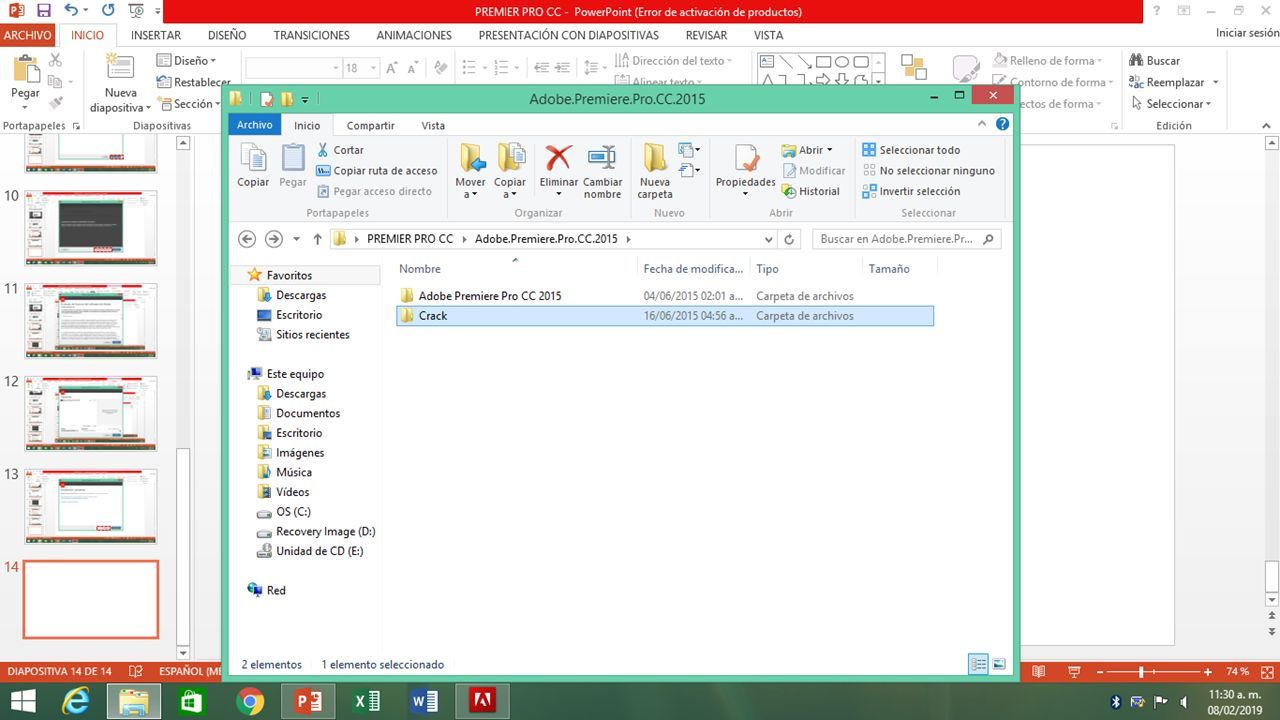Open Explorer help question mark icon
Viewport: 1280px width, 720px height.
click(x=1003, y=124)
